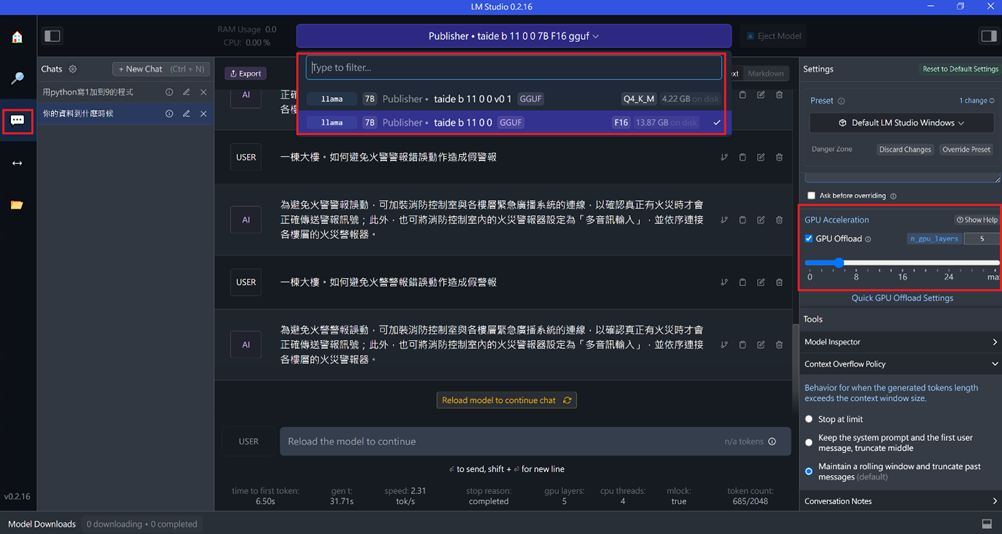The image size is (1002, 534).
Task: Open the taide b 11 0 0 7B F16 model selector
Action: [514, 36]
